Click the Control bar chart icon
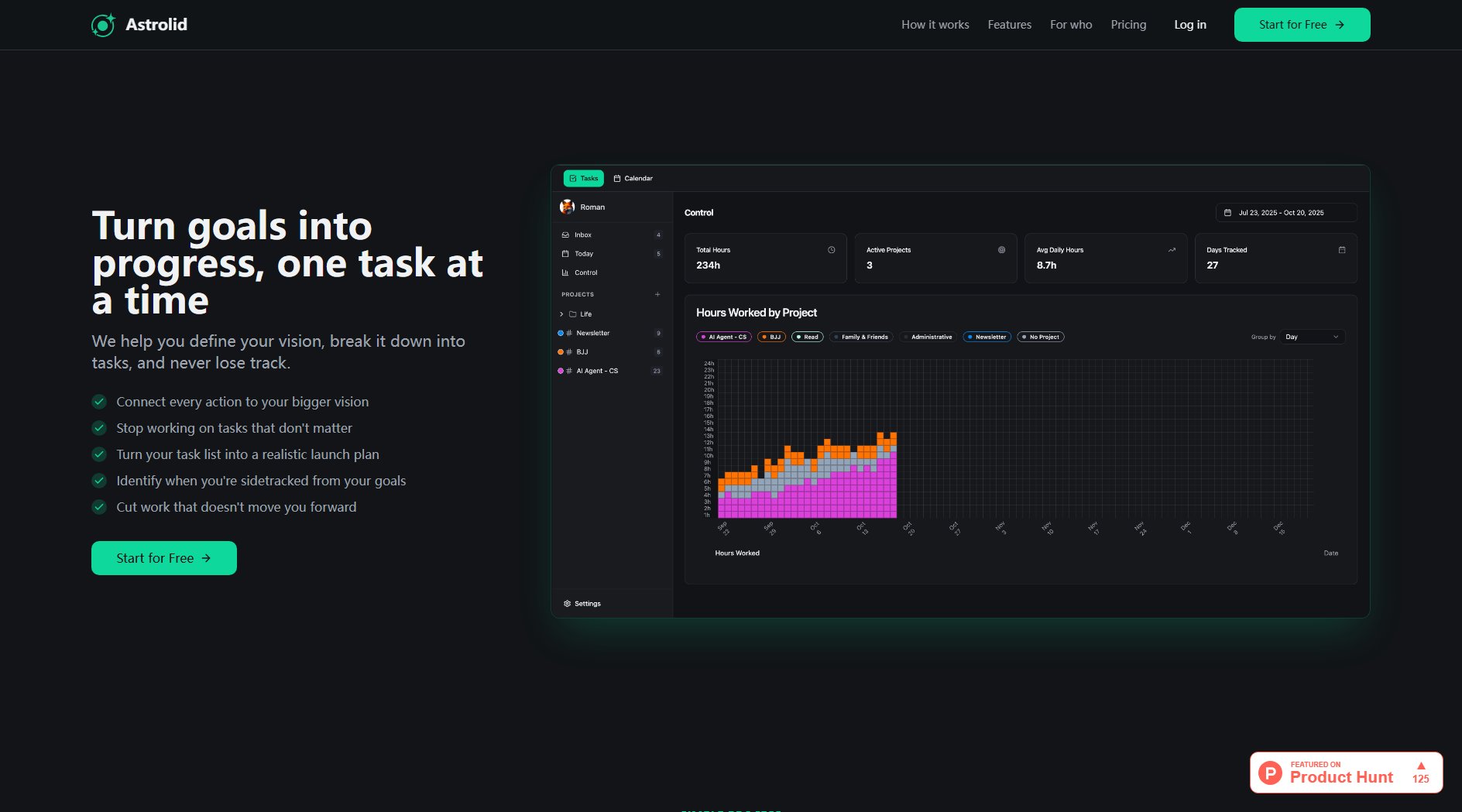Image resolution: width=1462 pixels, height=812 pixels. pyautogui.click(x=565, y=272)
